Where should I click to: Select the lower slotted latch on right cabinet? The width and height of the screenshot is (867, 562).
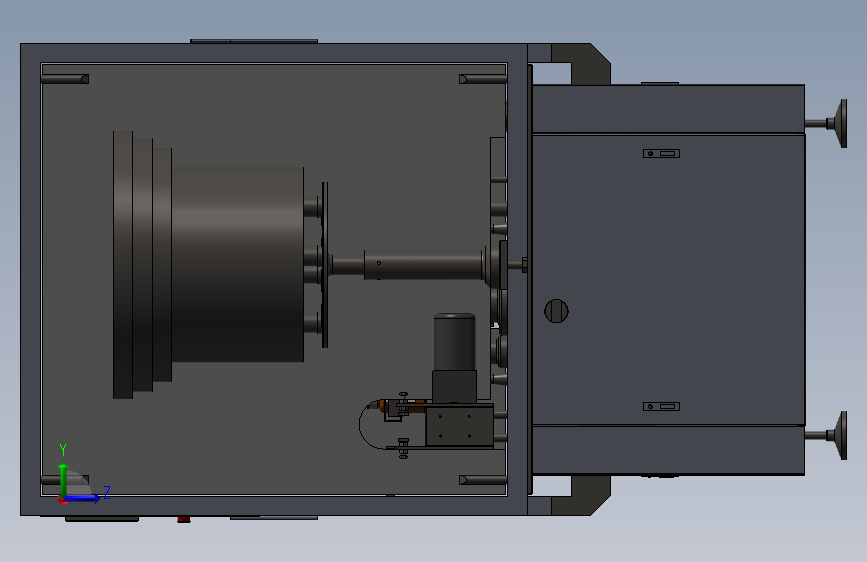pyautogui.click(x=661, y=407)
